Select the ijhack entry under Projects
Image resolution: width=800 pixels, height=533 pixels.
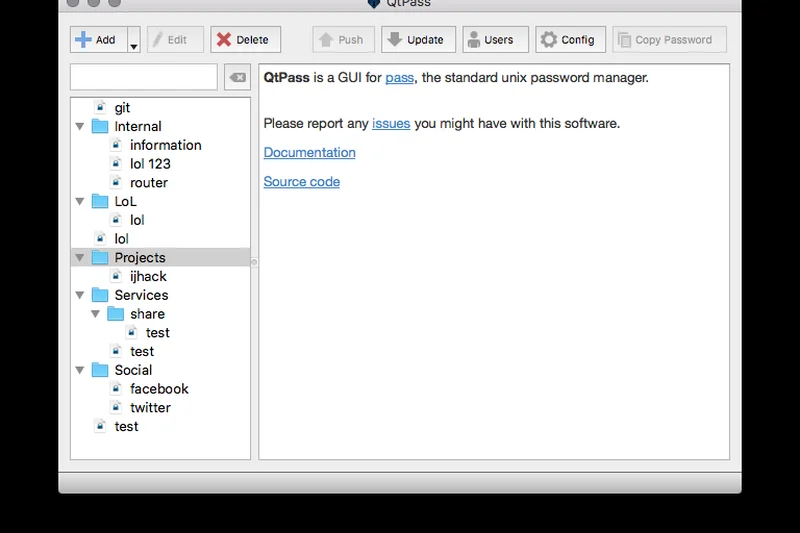(x=148, y=277)
